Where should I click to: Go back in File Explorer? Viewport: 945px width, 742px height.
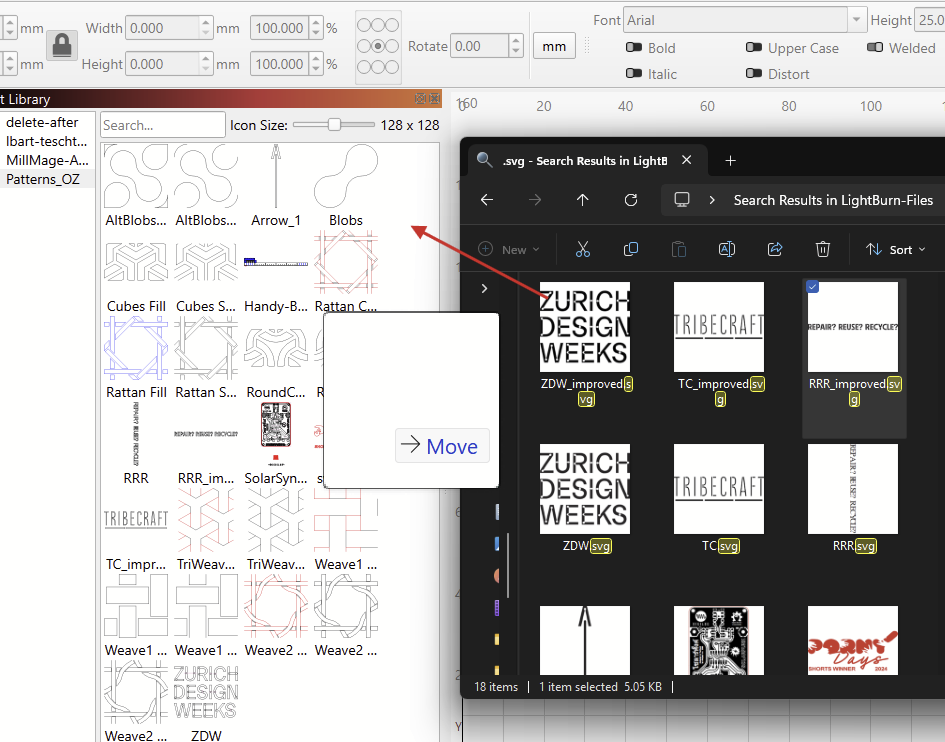click(x=487, y=200)
